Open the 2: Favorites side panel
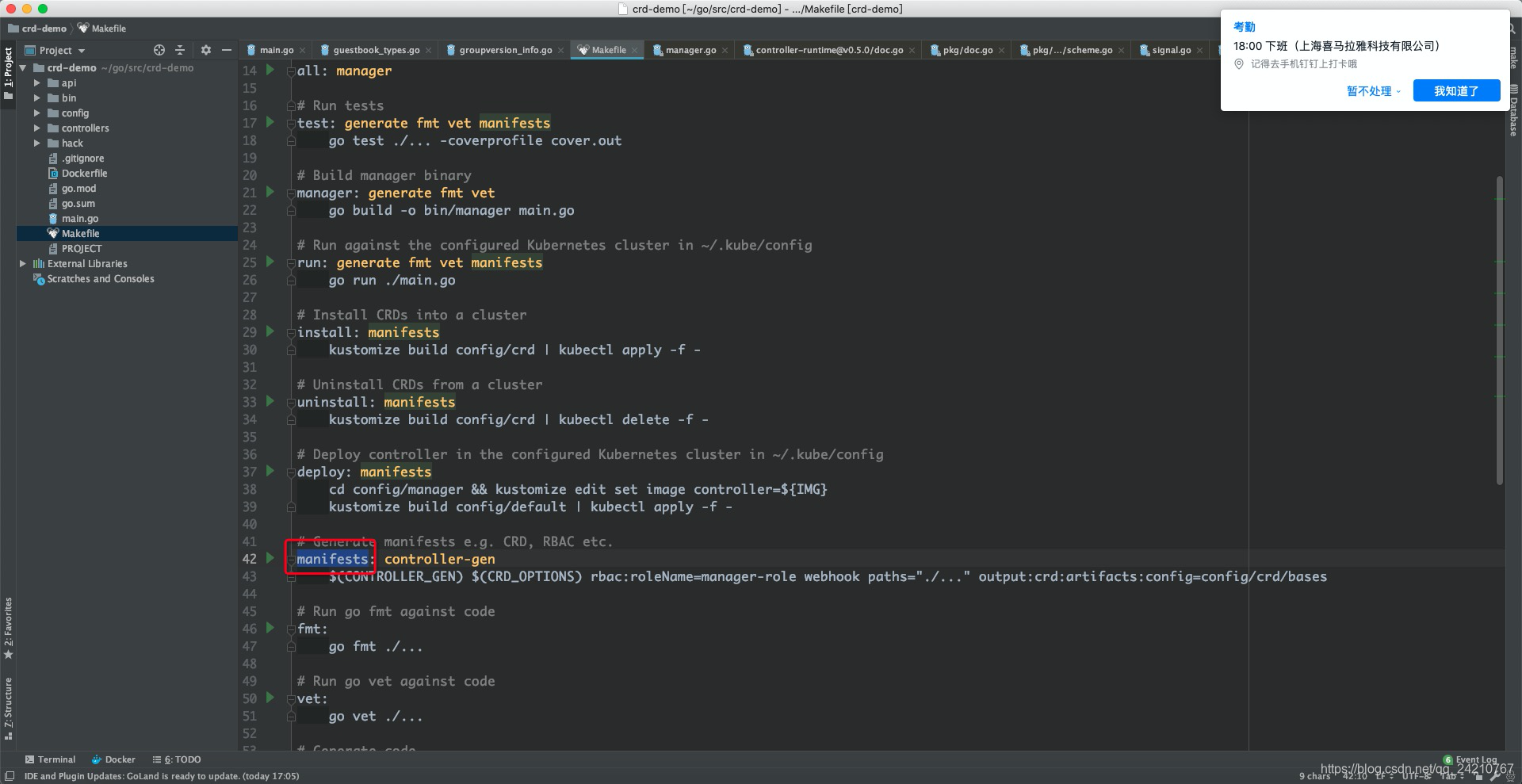The height and width of the screenshot is (784, 1522). (x=8, y=628)
